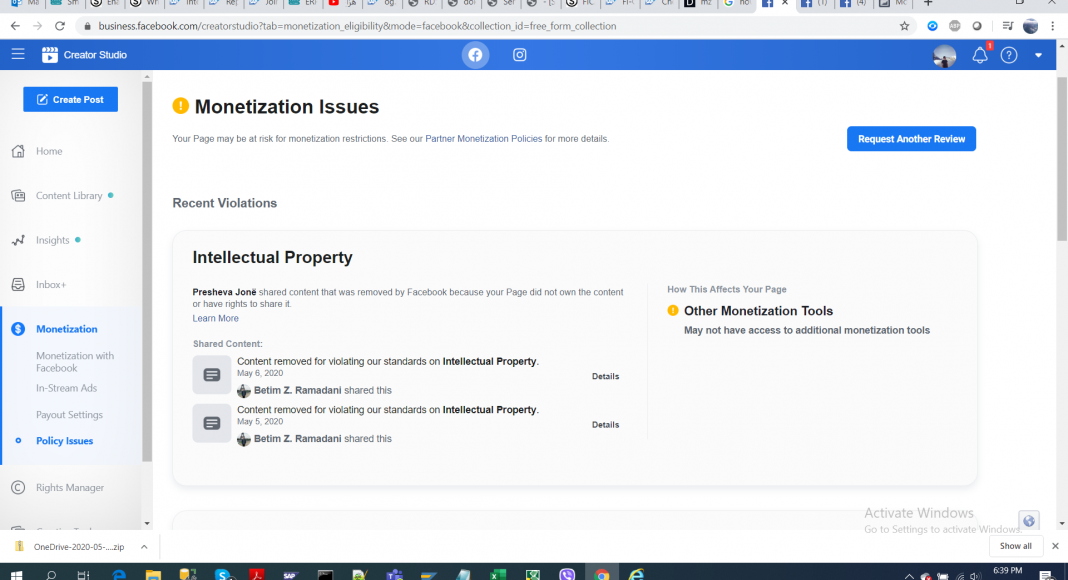Screen dimensions: 1068x580
Task: Click Request Another Review button
Action: click(x=911, y=139)
